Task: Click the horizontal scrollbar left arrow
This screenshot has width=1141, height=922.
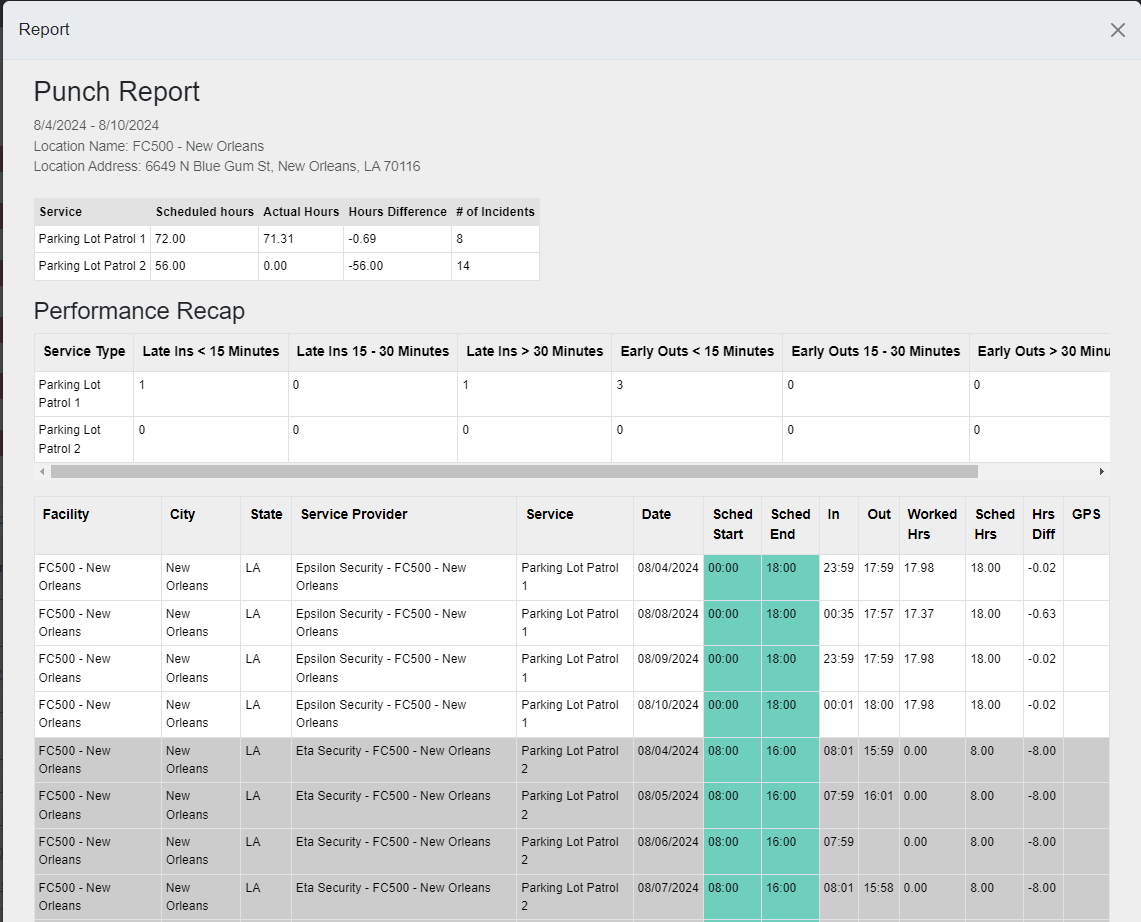Action: click(x=42, y=472)
